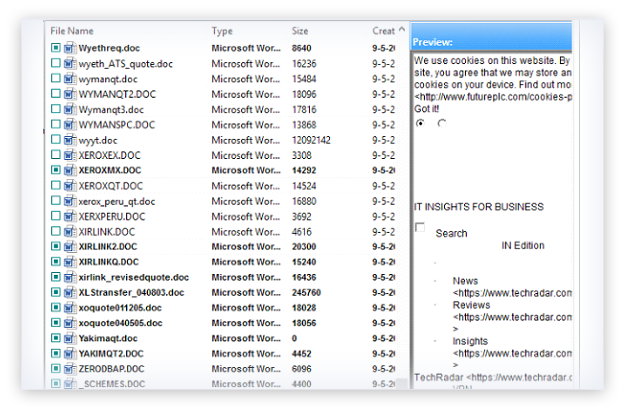Click the 'IN Edition' text in preview
The image size is (624, 409).
pos(523,245)
